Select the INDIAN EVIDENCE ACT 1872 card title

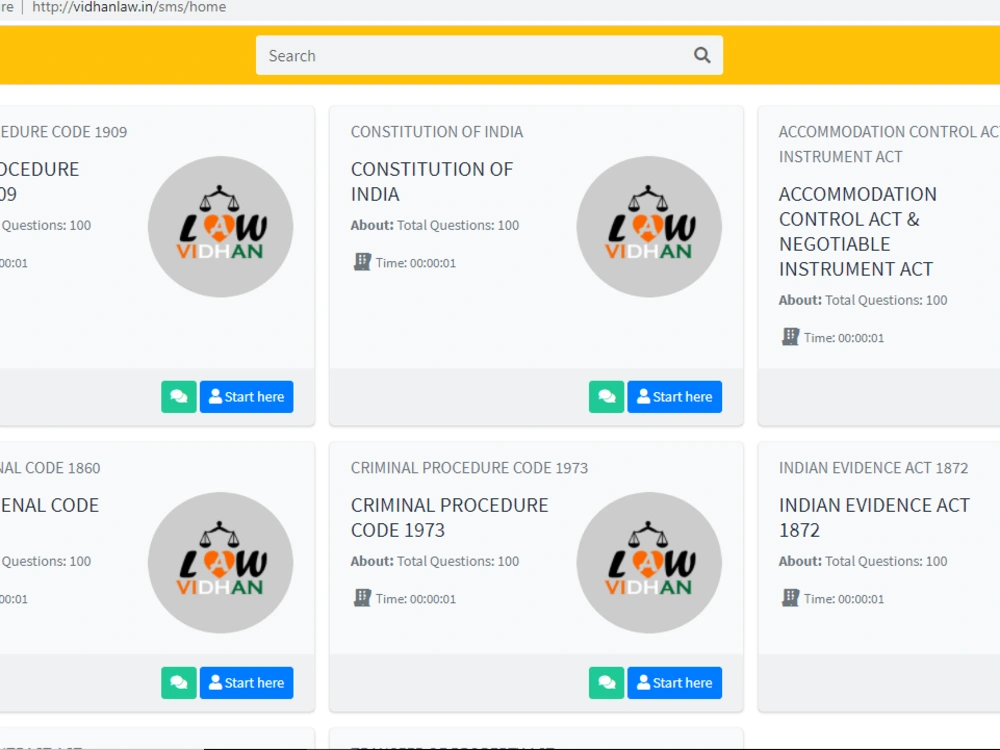(874, 517)
